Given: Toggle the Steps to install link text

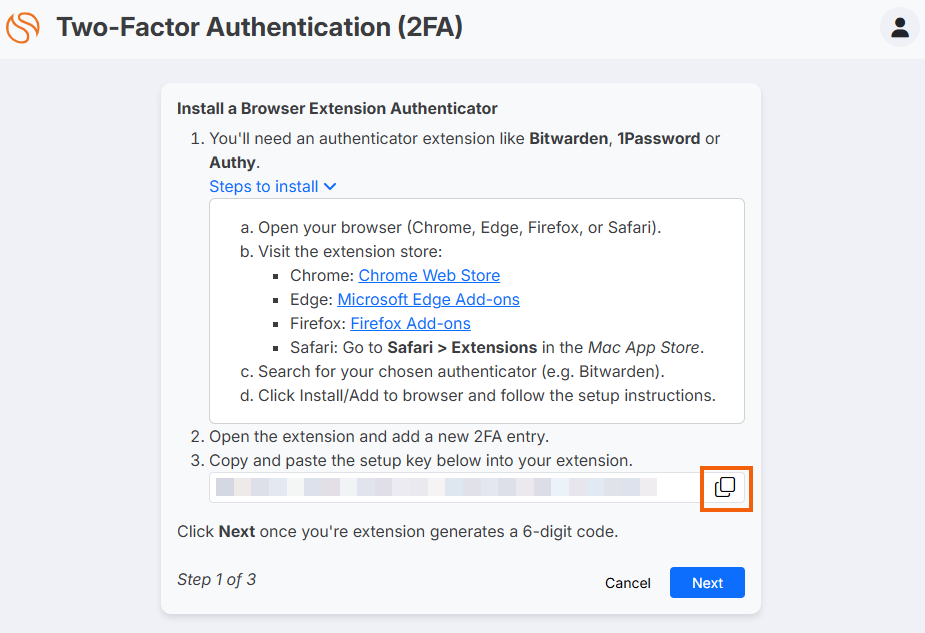Looking at the screenshot, I should 264,186.
